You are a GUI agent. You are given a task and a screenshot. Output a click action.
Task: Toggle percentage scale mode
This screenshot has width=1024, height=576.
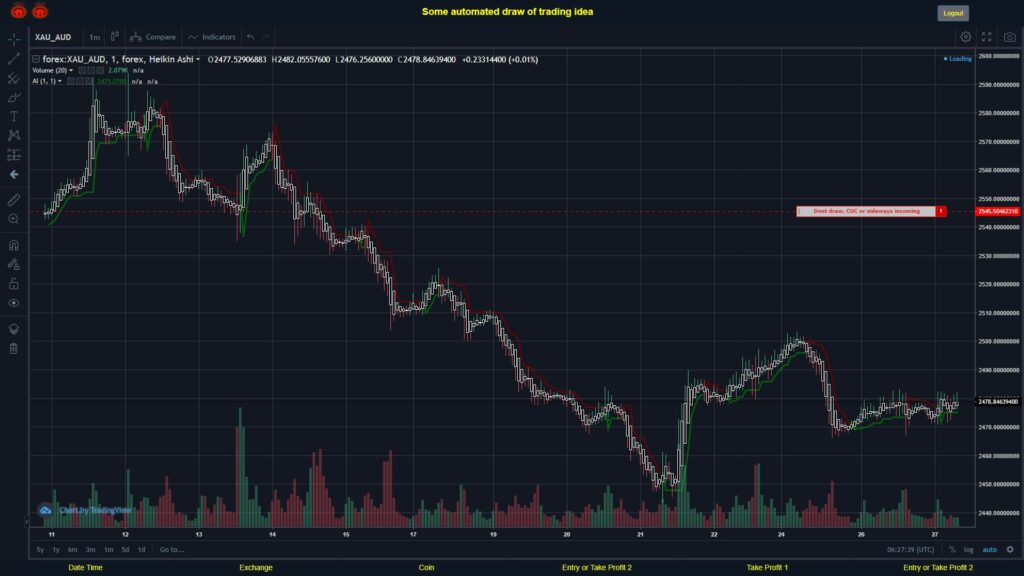[952, 550]
